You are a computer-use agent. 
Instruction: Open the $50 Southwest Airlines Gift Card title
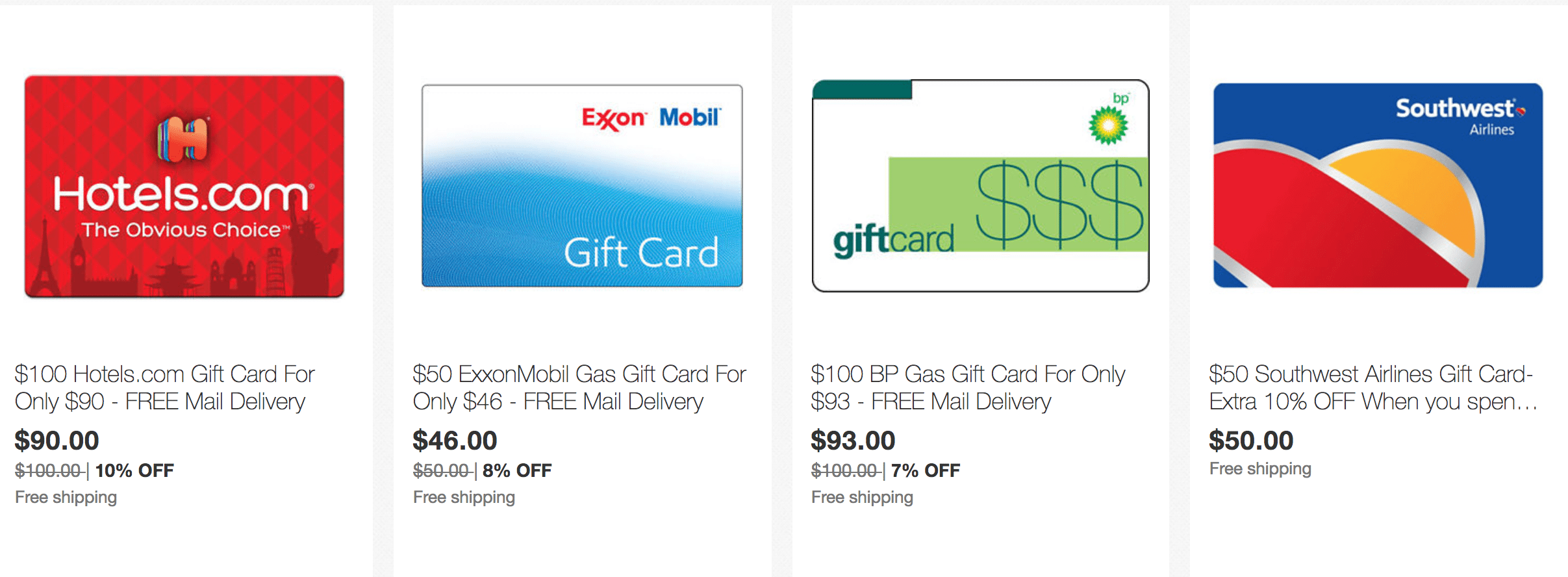tap(1373, 388)
